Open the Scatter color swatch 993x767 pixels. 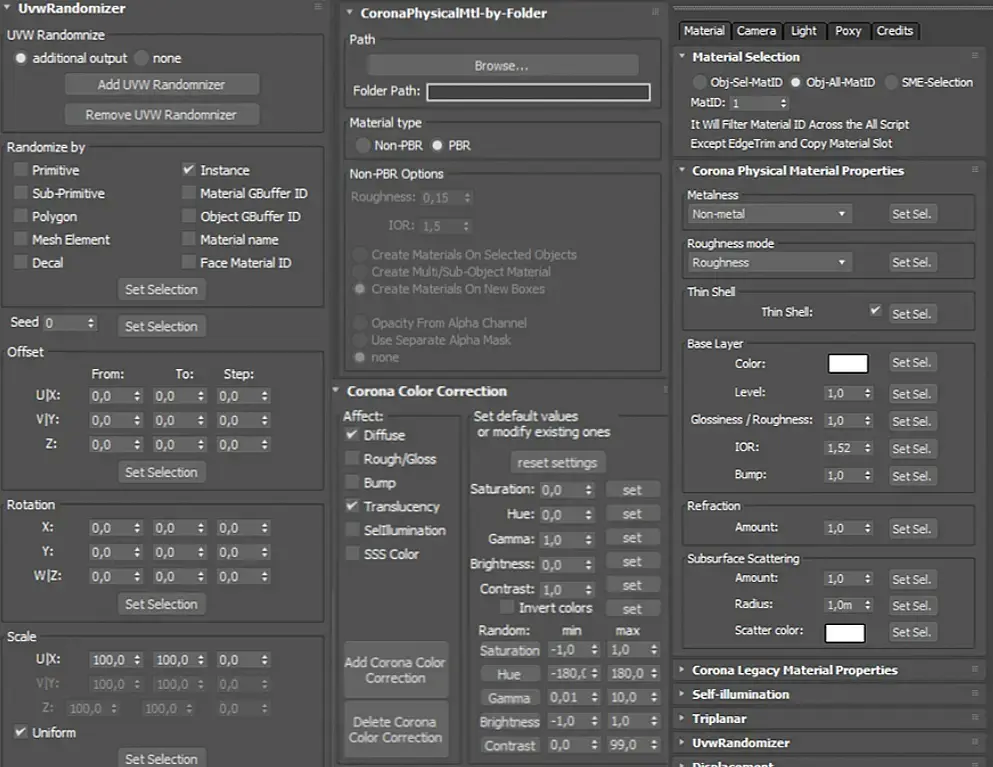pos(845,633)
